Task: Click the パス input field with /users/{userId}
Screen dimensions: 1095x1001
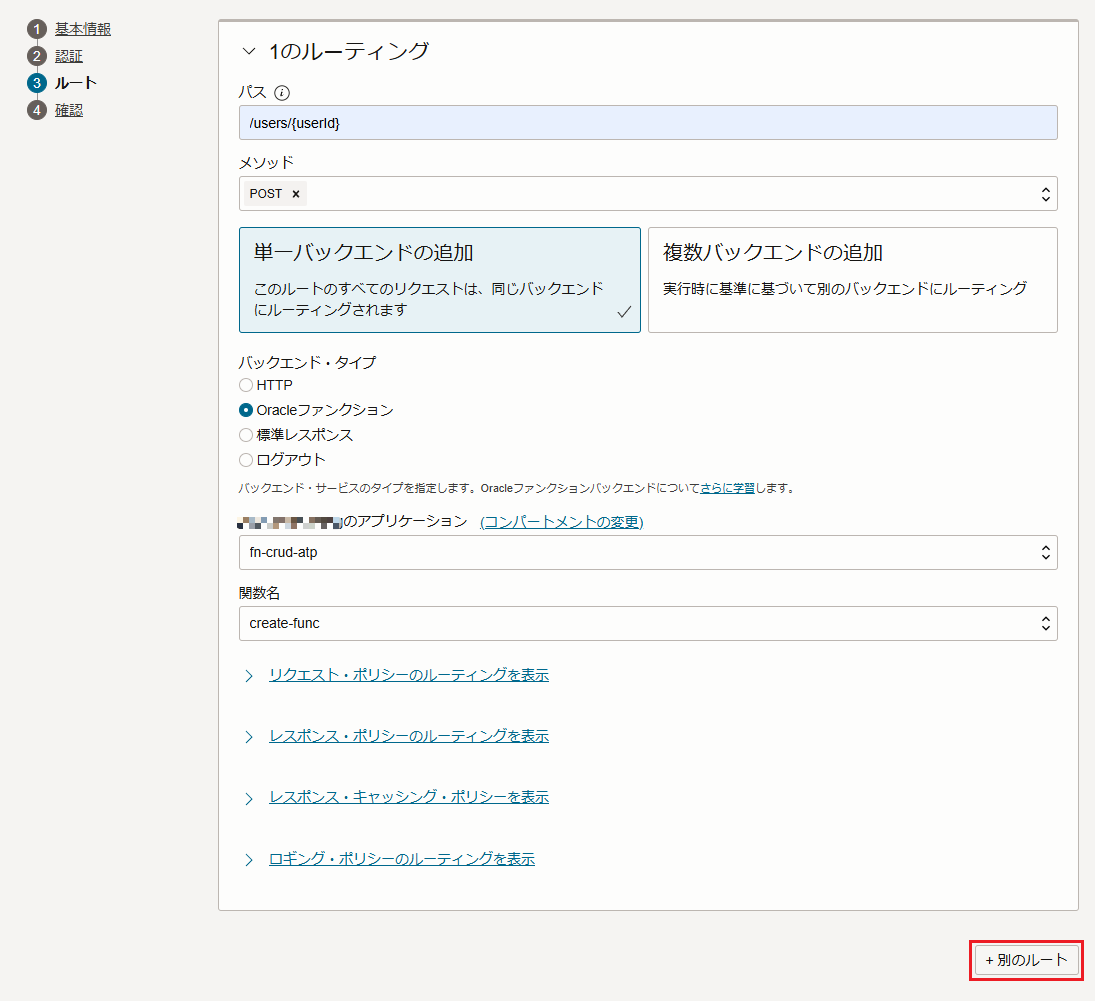Action: [647, 123]
